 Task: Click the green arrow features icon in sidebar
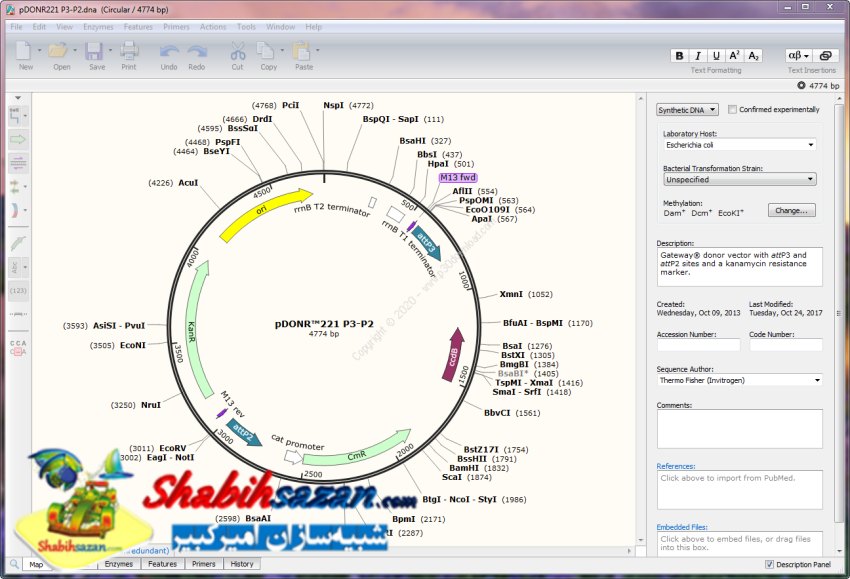[18, 139]
